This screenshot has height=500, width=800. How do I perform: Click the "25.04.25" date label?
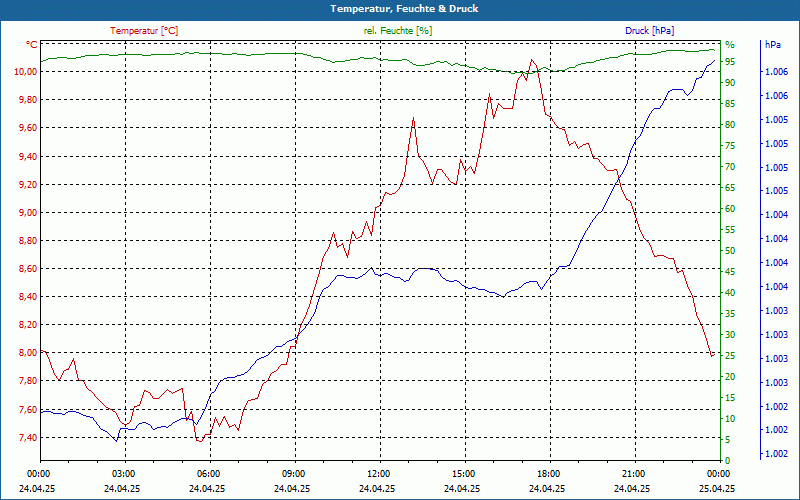(717, 488)
